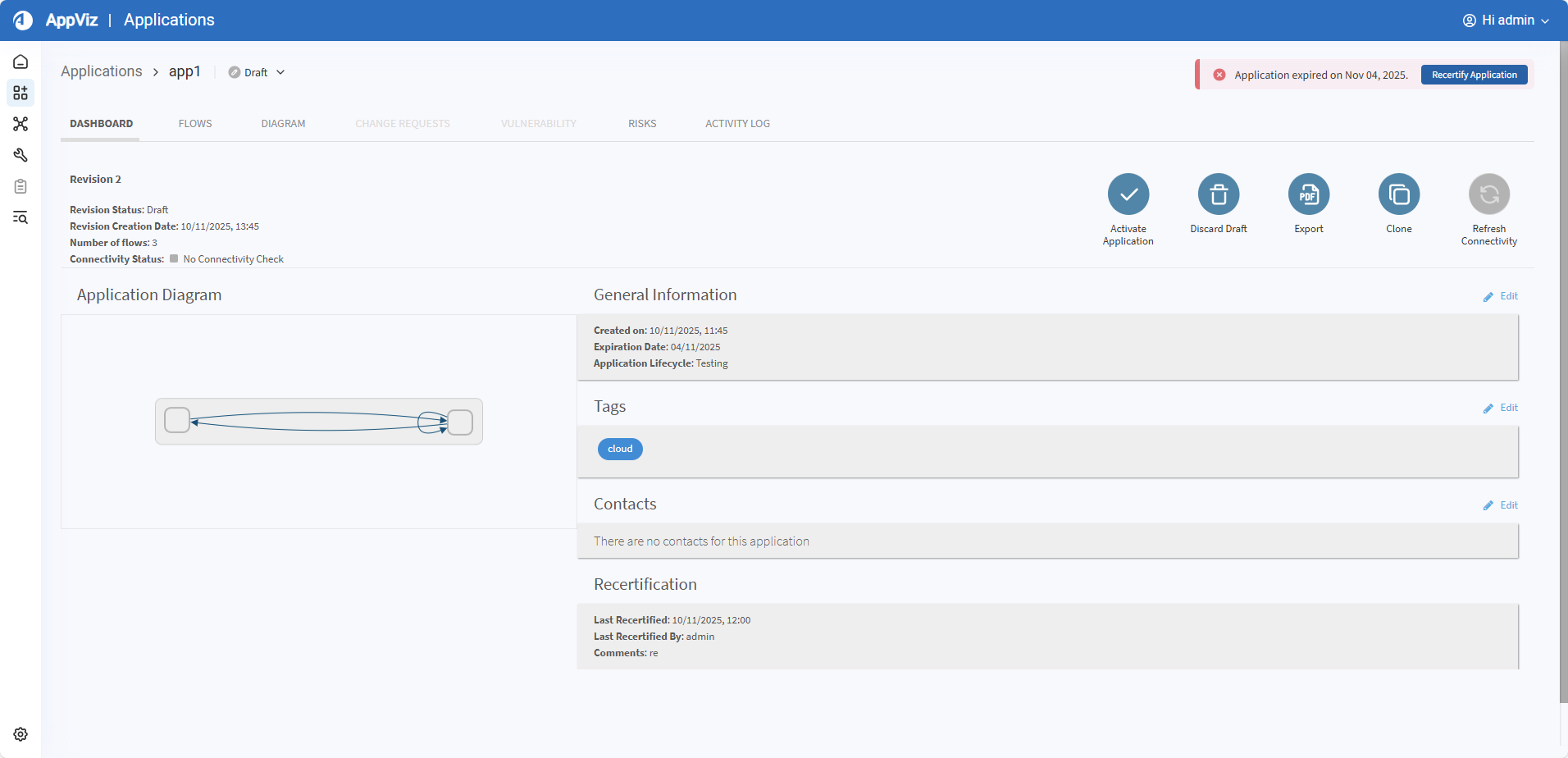Edit the General Information section
Image resolution: width=1568 pixels, height=758 pixels.
(1501, 296)
